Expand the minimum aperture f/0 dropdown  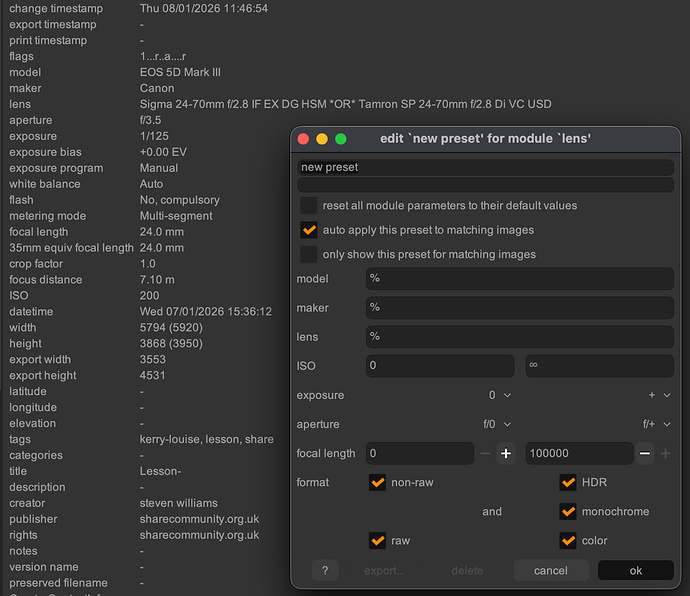point(498,424)
